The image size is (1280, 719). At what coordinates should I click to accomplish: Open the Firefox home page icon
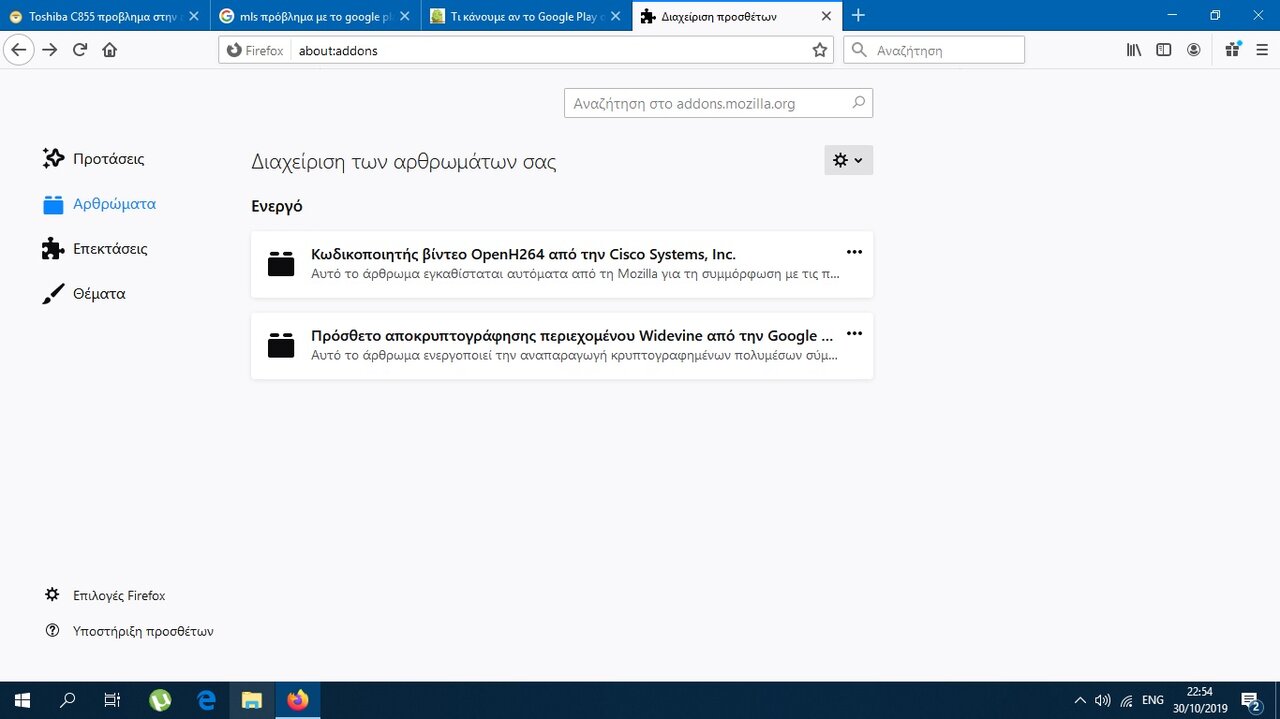coord(110,50)
